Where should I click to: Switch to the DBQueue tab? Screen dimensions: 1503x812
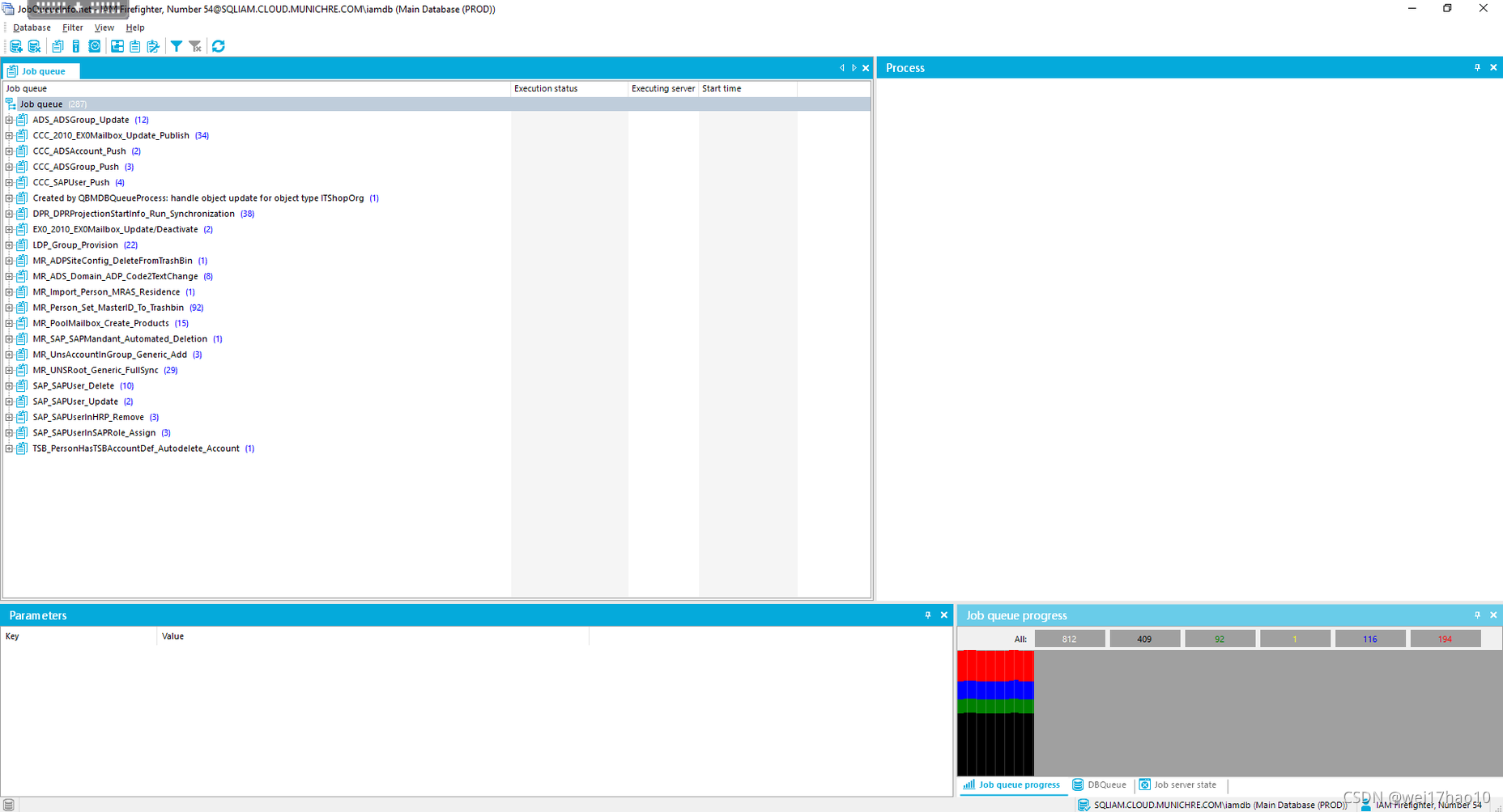pyautogui.click(x=1100, y=784)
